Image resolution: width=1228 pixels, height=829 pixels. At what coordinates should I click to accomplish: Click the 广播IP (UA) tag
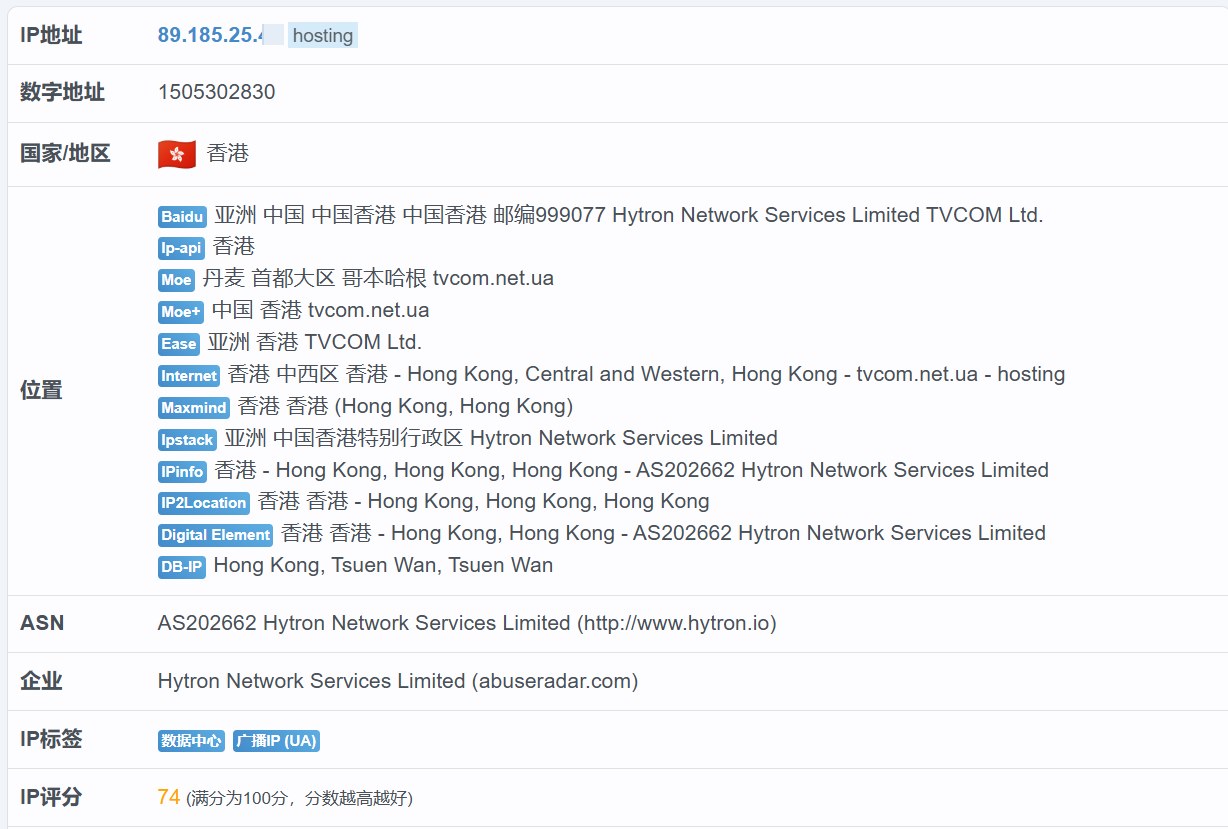tap(276, 741)
